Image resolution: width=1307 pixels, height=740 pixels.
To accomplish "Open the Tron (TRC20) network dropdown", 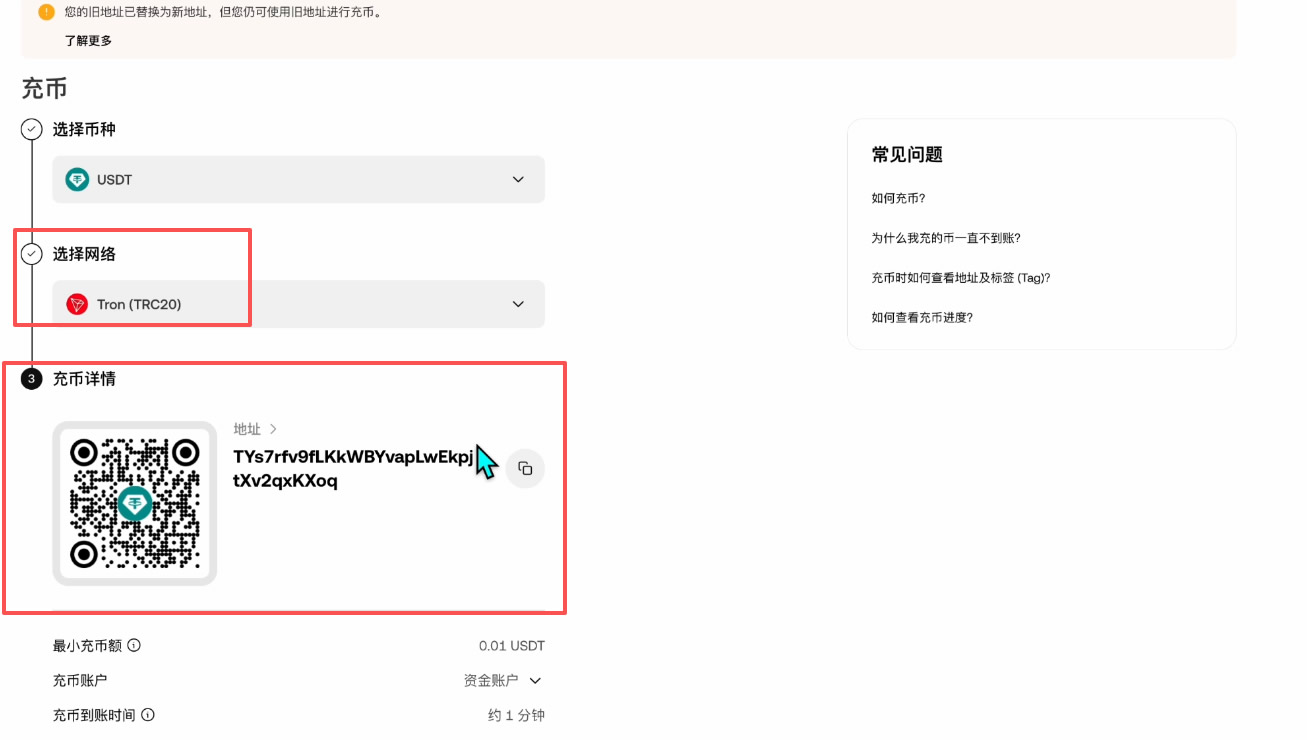I will click(518, 303).
